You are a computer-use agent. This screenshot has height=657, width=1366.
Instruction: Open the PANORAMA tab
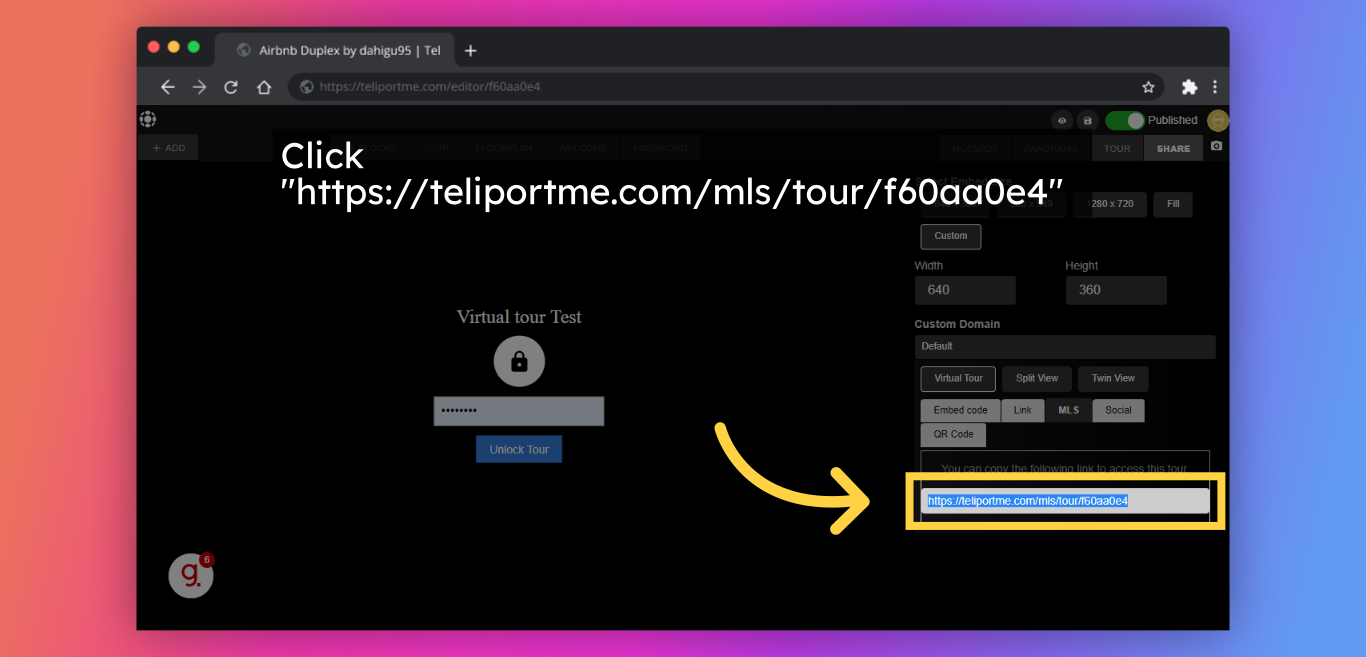(1050, 148)
